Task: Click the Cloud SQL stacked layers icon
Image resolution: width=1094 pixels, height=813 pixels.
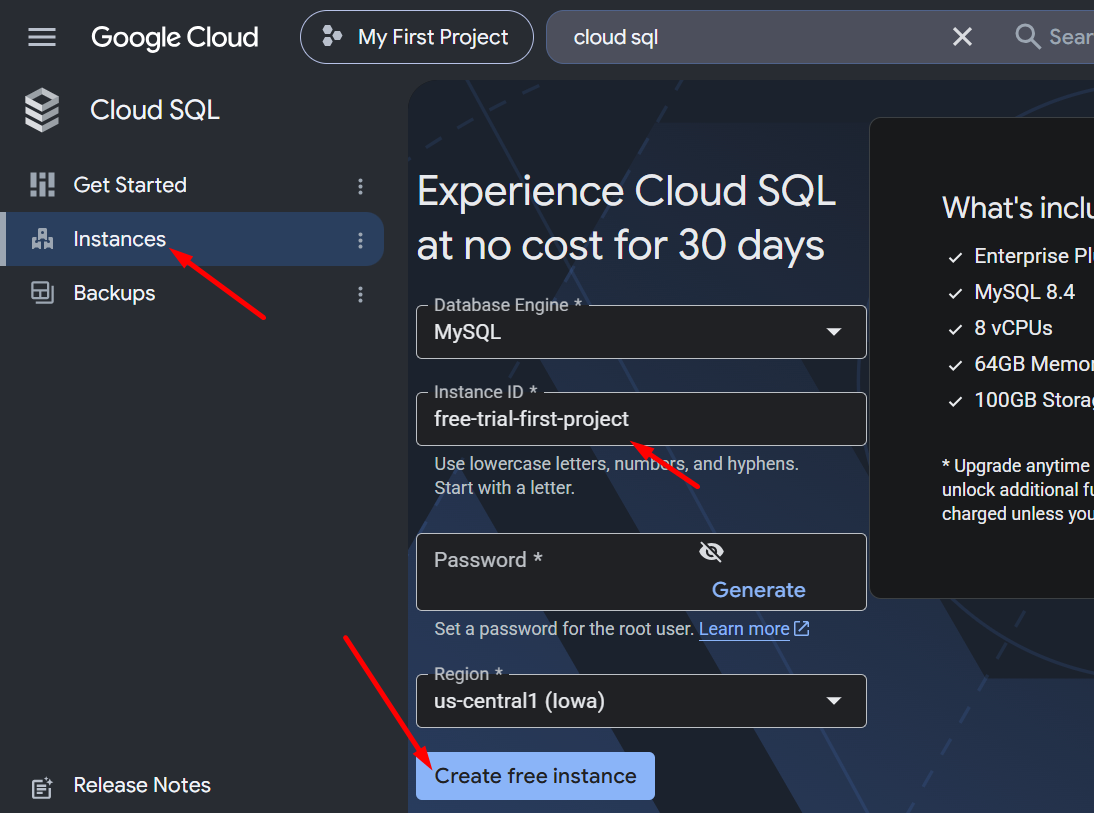Action: [x=42, y=110]
